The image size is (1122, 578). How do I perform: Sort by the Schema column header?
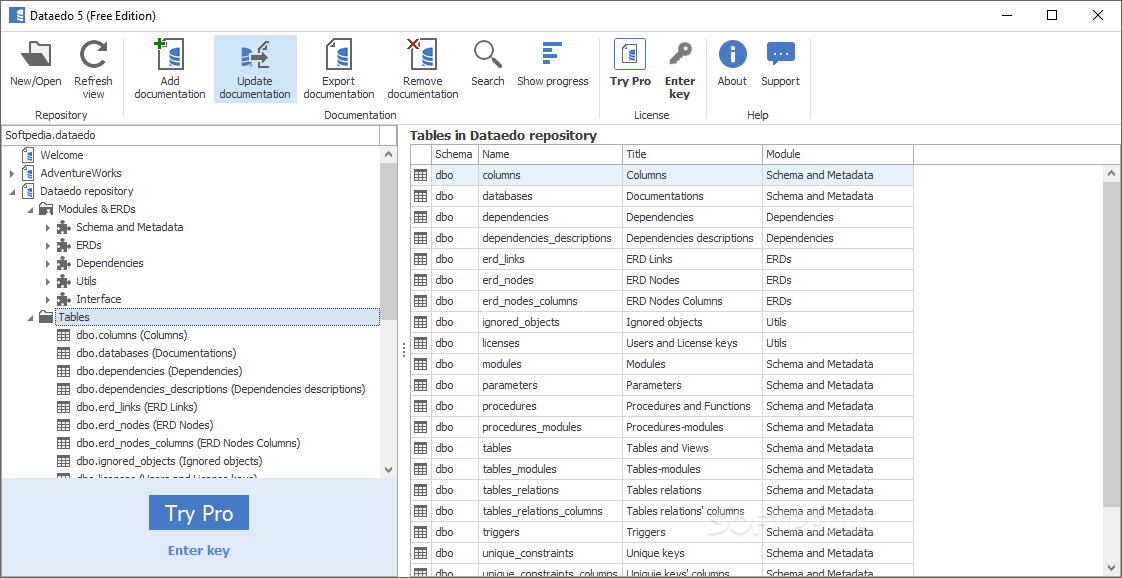(x=454, y=155)
